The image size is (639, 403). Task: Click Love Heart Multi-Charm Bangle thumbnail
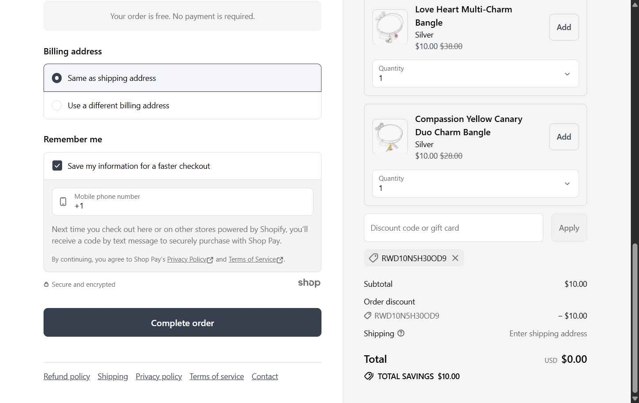tap(390, 27)
